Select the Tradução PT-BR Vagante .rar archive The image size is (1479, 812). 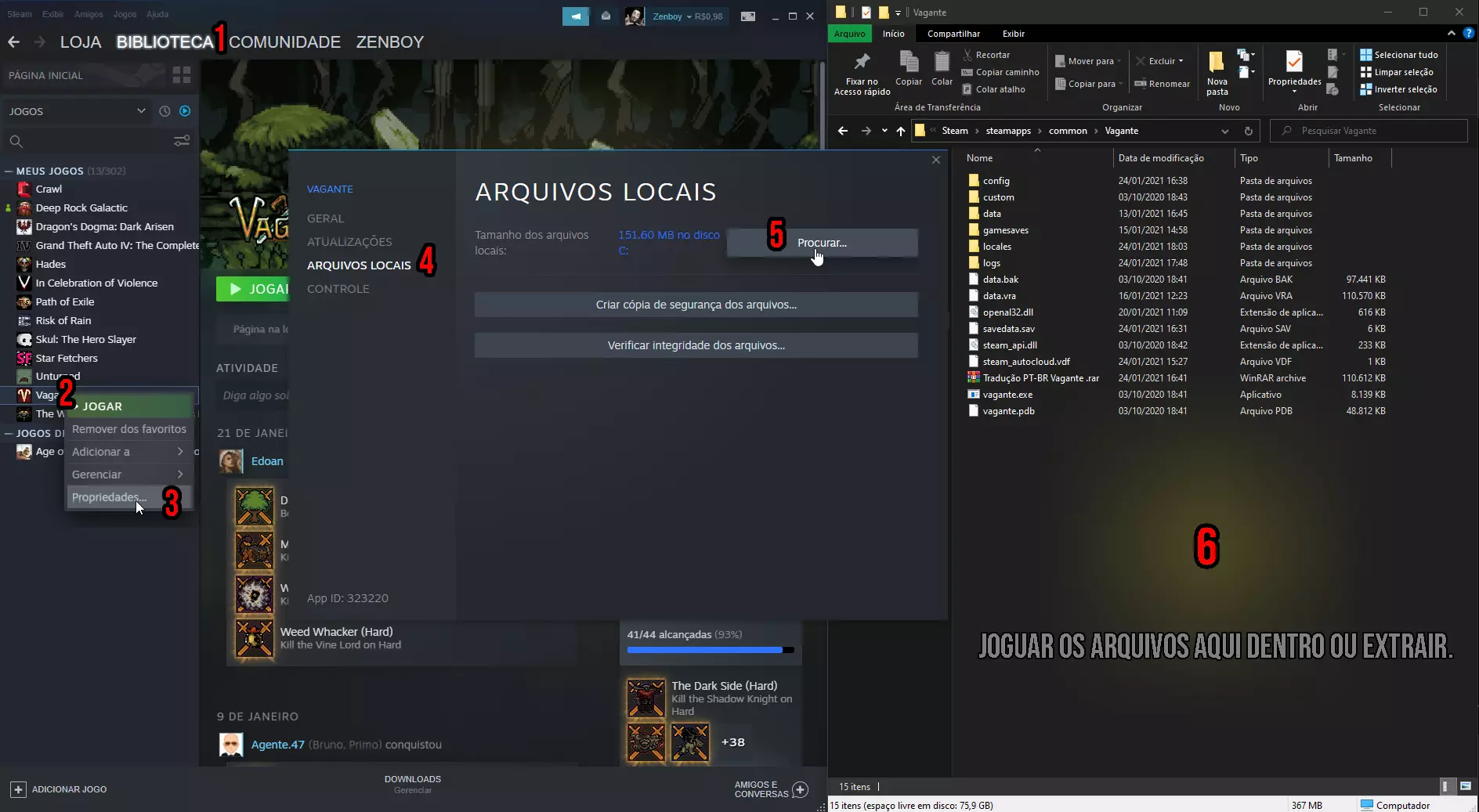[1034, 378]
